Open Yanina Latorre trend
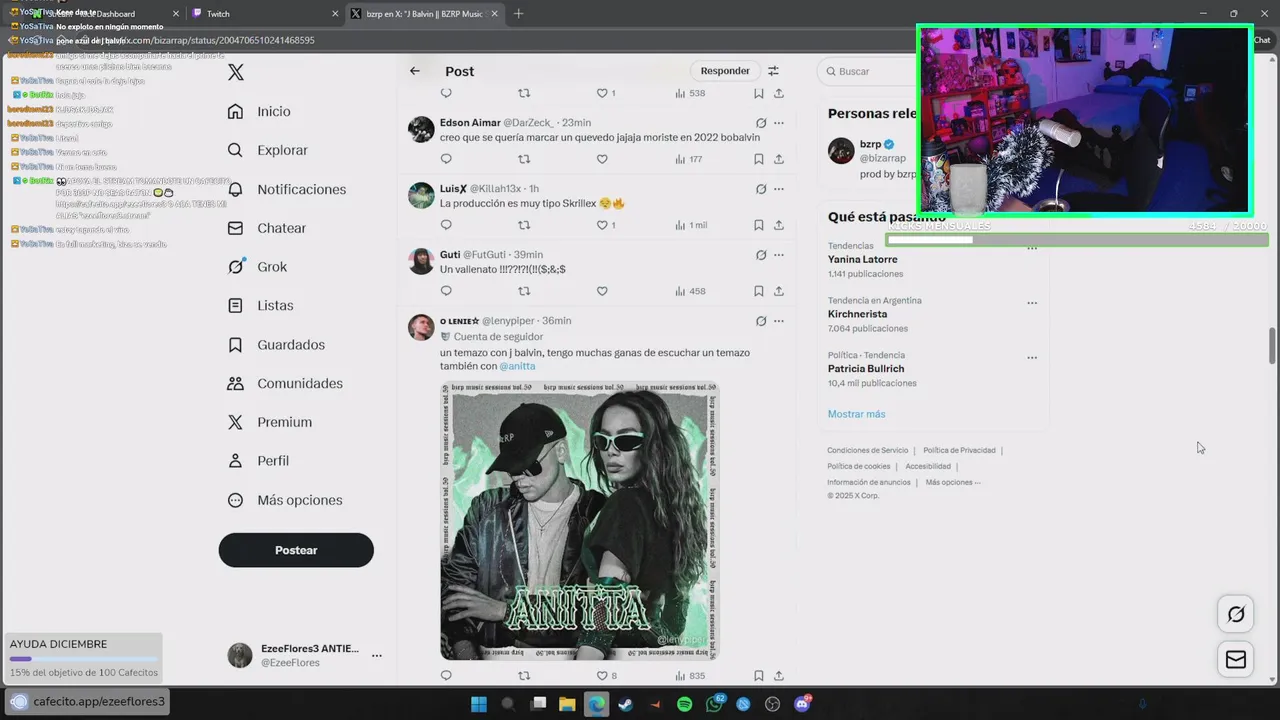This screenshot has width=1280, height=720. tap(863, 259)
